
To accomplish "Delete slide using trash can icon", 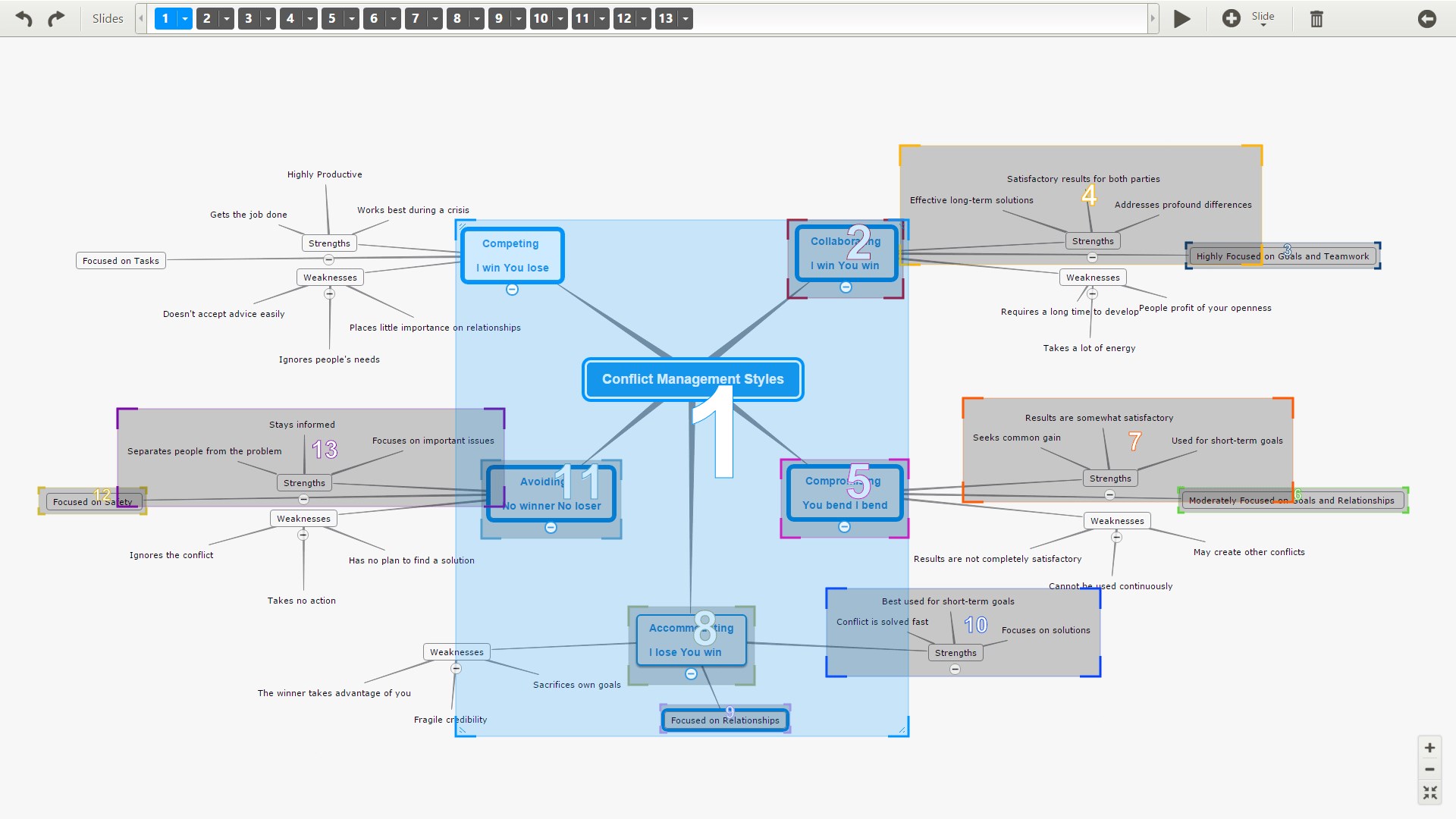I will [1316, 18].
